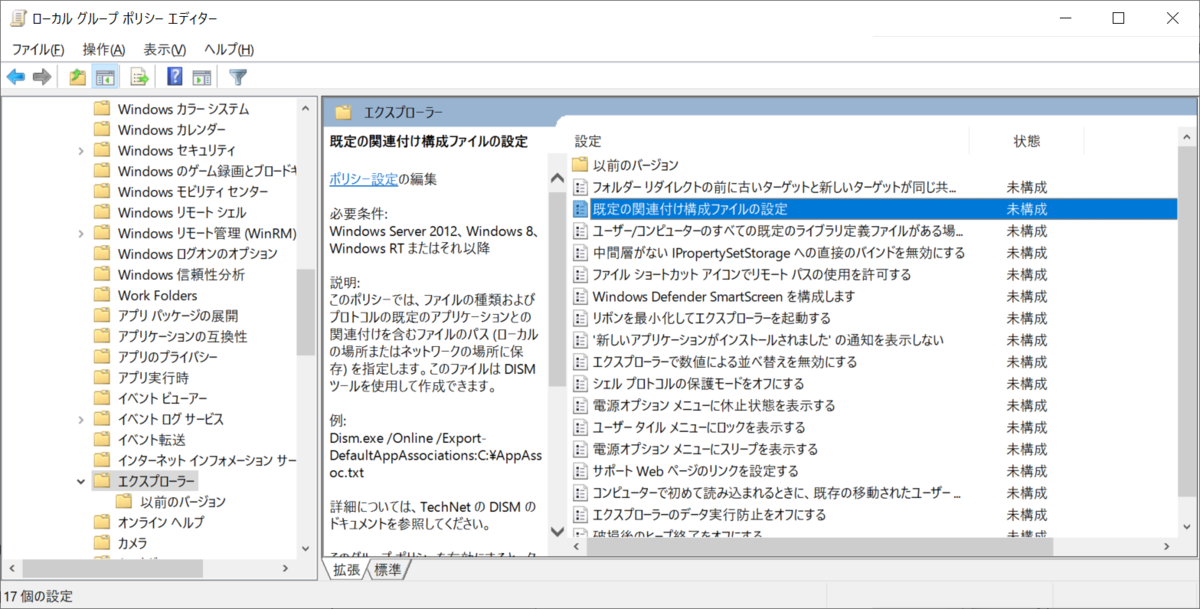Switch to the 標準 tab
Screen dimensions: 1200x609
tap(386, 569)
